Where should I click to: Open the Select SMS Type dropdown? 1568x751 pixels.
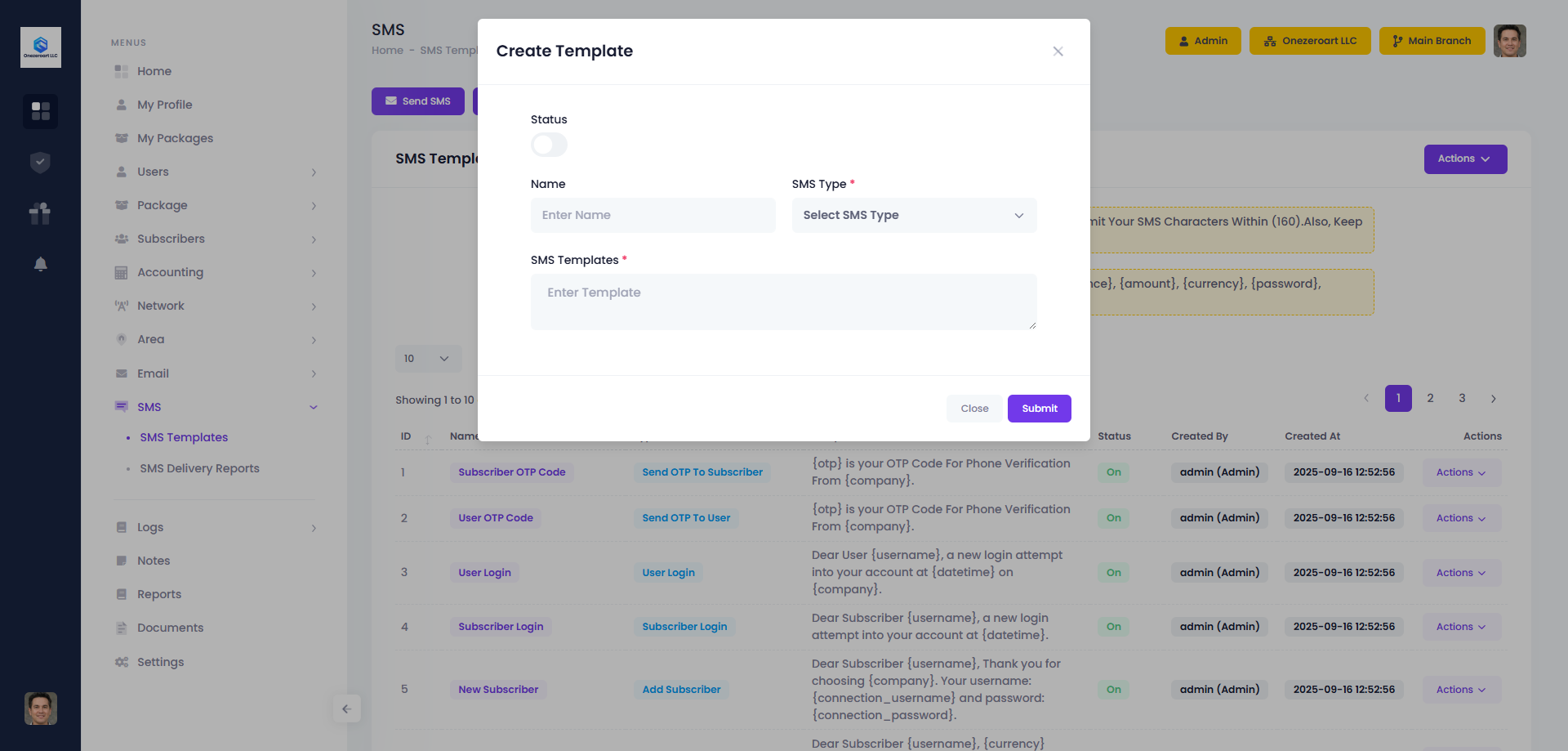coord(914,215)
